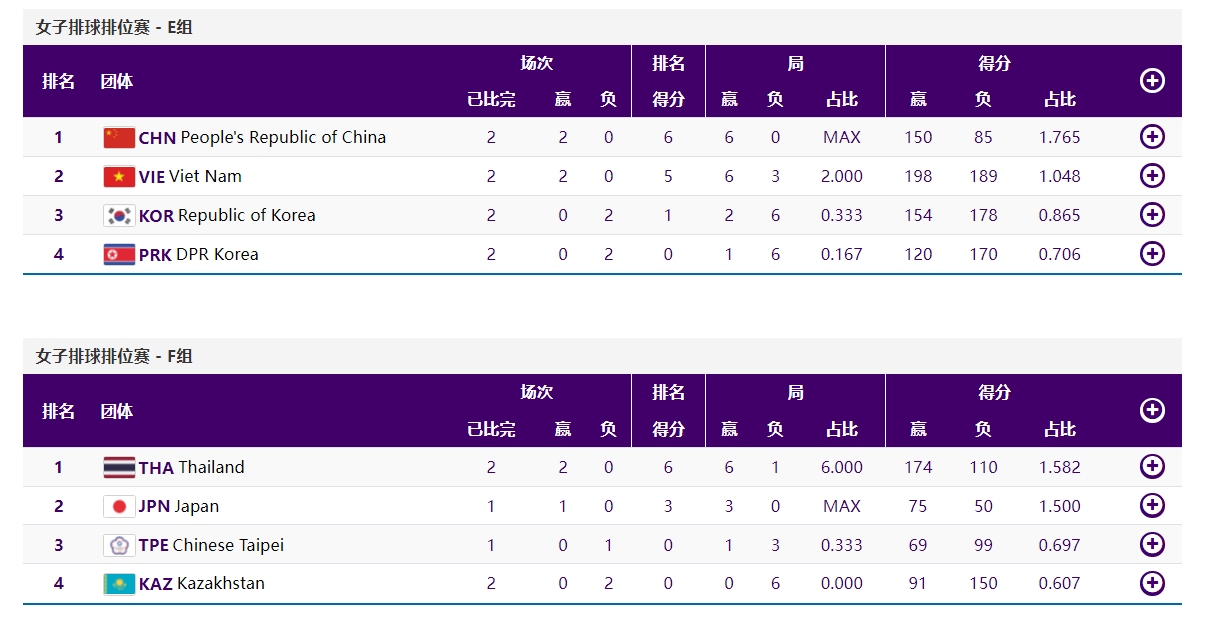The width and height of the screenshot is (1209, 642).
Task: Open the THA Thailand team link
Action: point(191,468)
